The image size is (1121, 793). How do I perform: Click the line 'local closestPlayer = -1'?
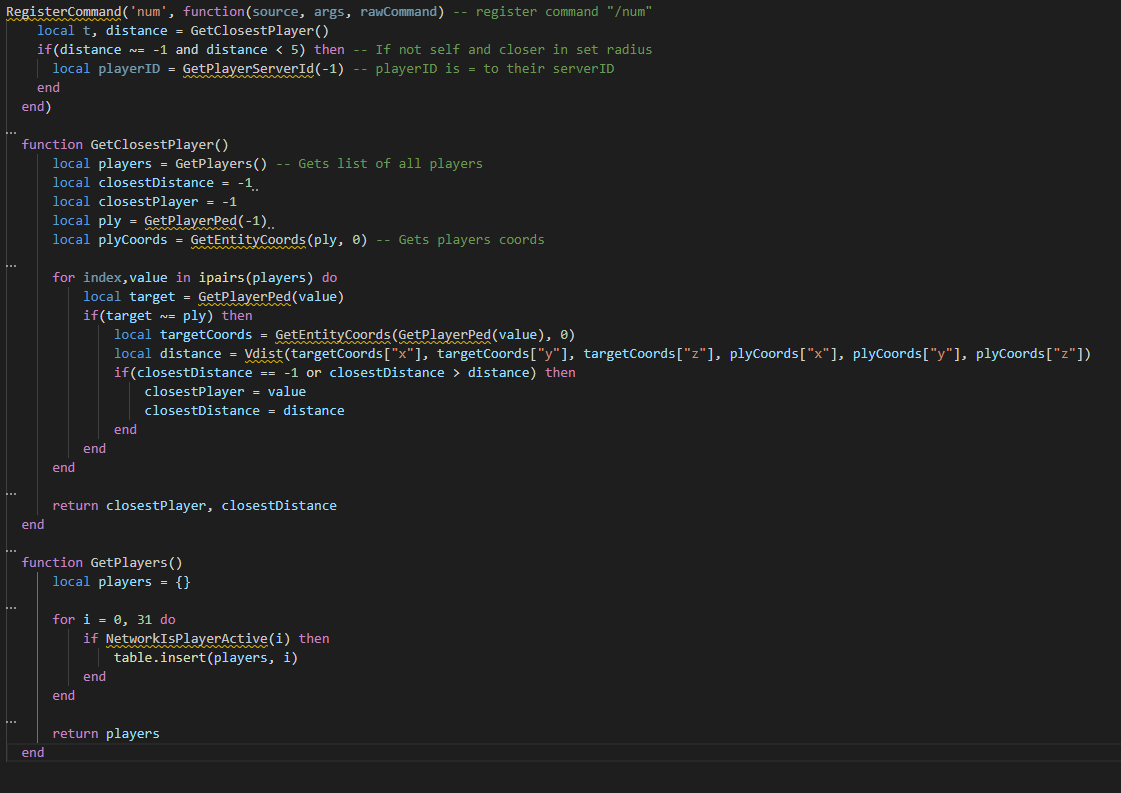[144, 202]
